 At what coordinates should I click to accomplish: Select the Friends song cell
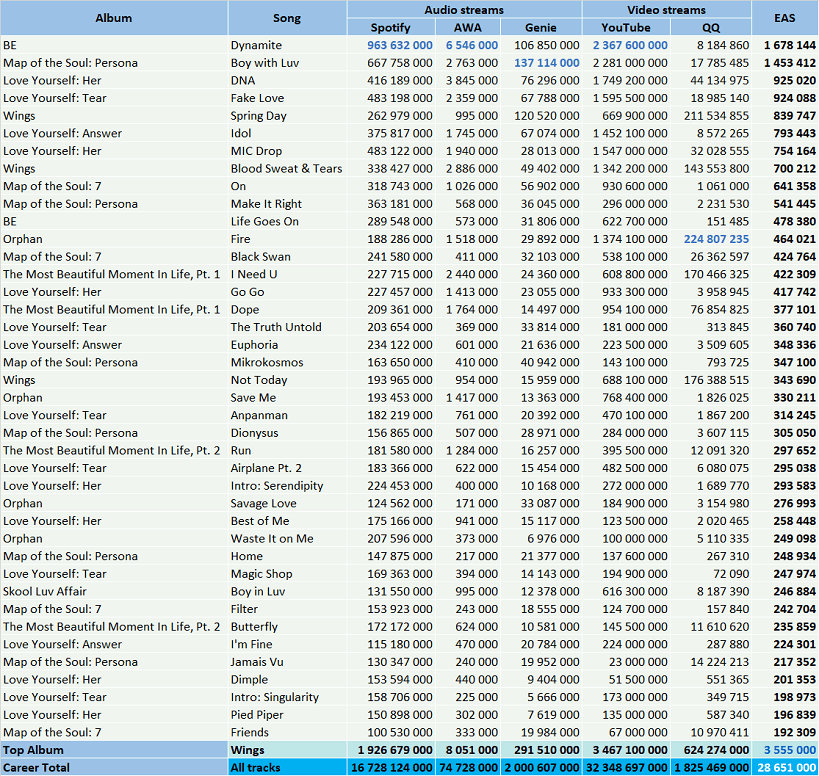[x=287, y=732]
